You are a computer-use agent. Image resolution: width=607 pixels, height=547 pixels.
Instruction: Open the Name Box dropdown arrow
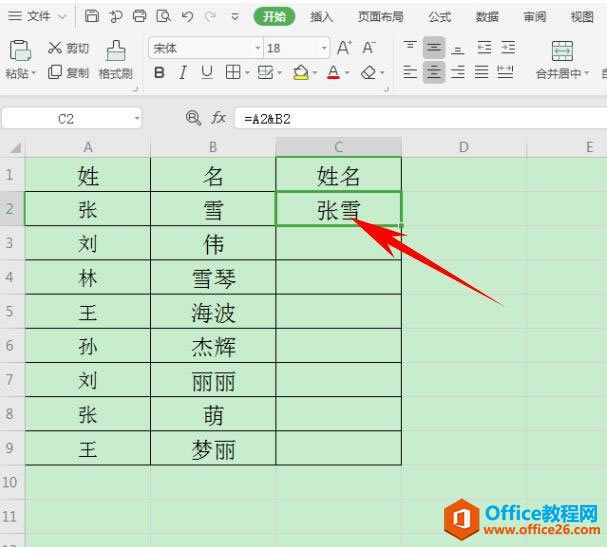click(137, 118)
